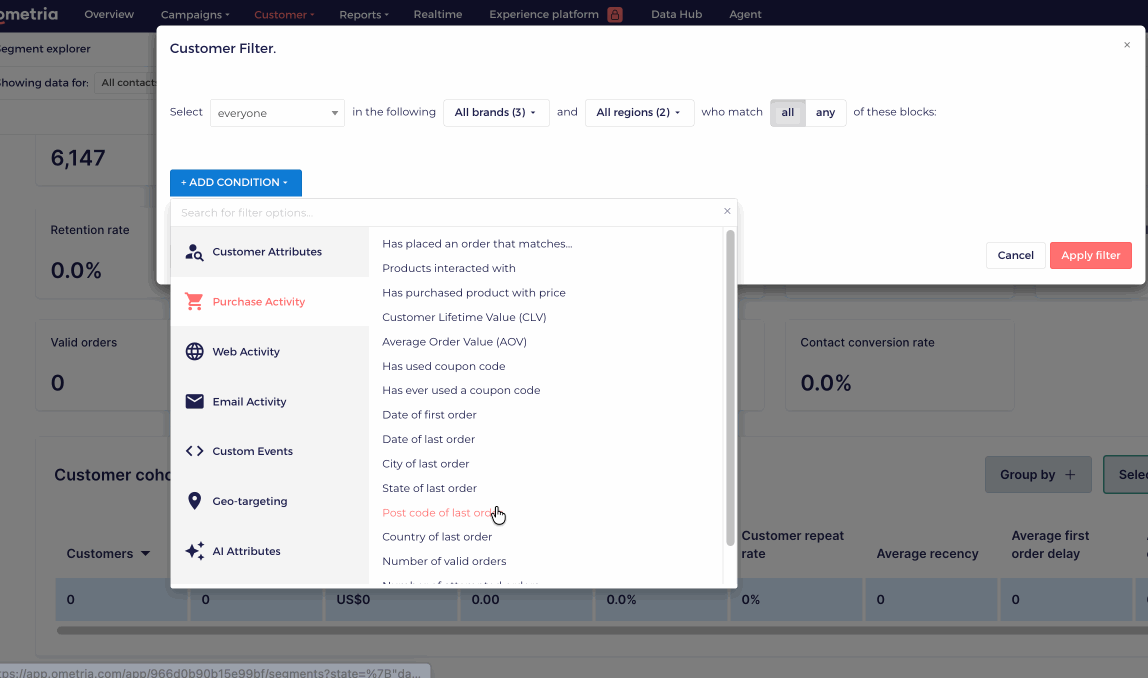Viewport: 1148px width, 678px height.
Task: Choose 'State of last order'
Action: click(x=429, y=488)
